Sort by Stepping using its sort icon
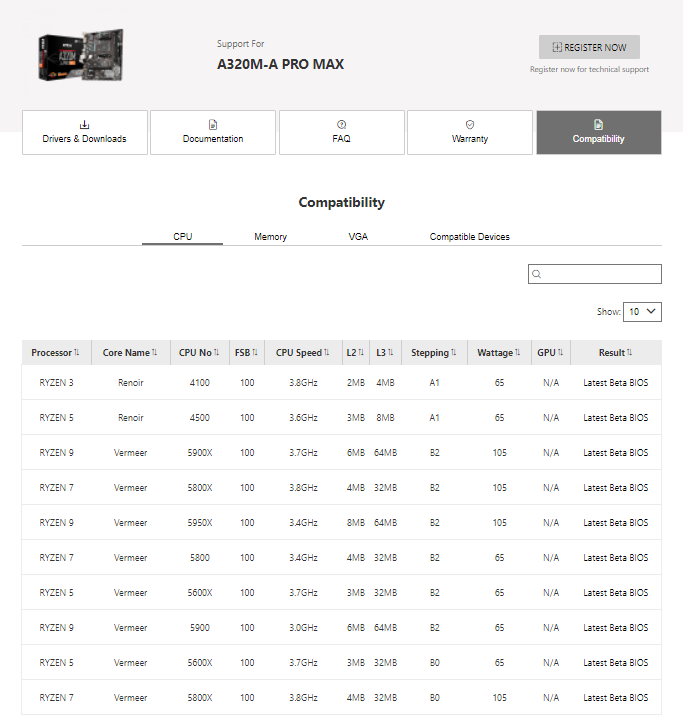 coord(454,352)
